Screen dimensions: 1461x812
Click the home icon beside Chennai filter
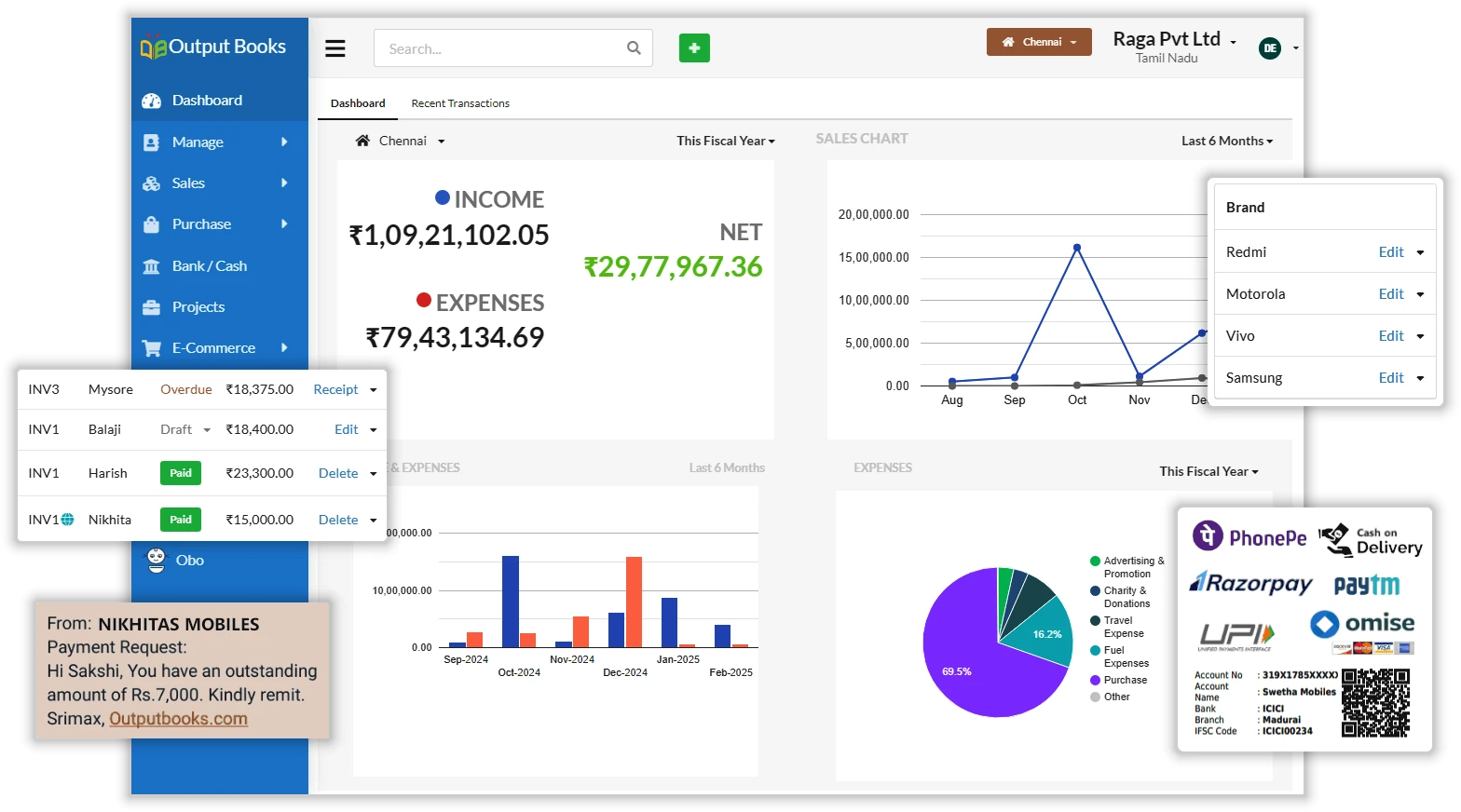[362, 141]
